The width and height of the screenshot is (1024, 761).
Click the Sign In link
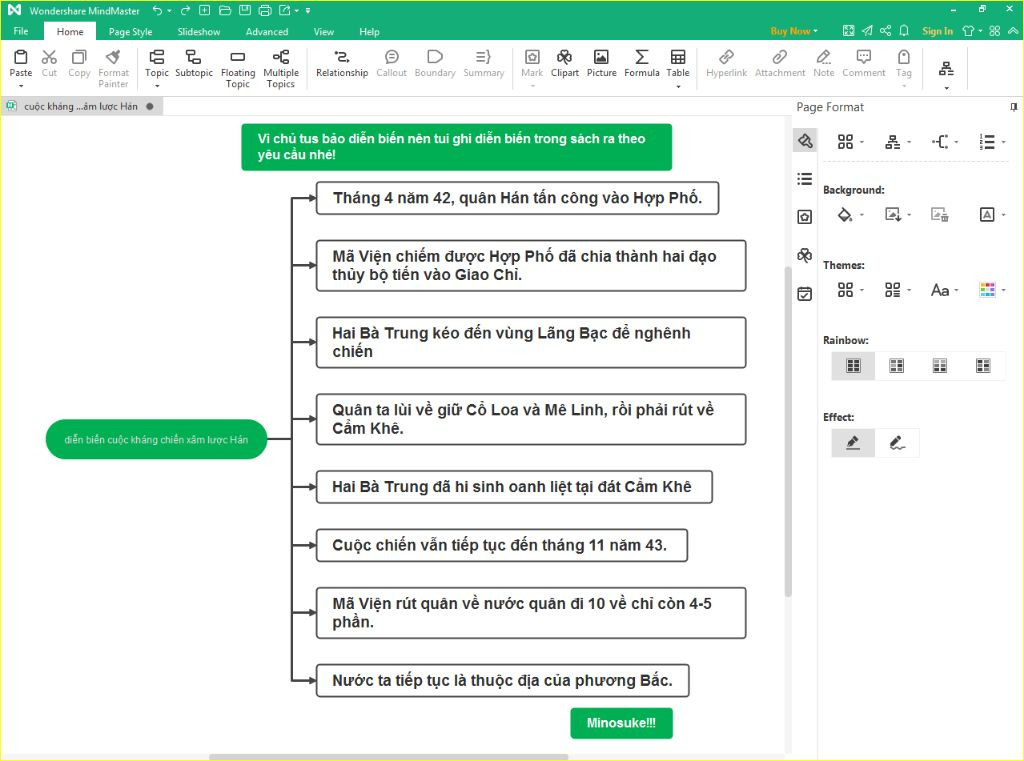[937, 31]
